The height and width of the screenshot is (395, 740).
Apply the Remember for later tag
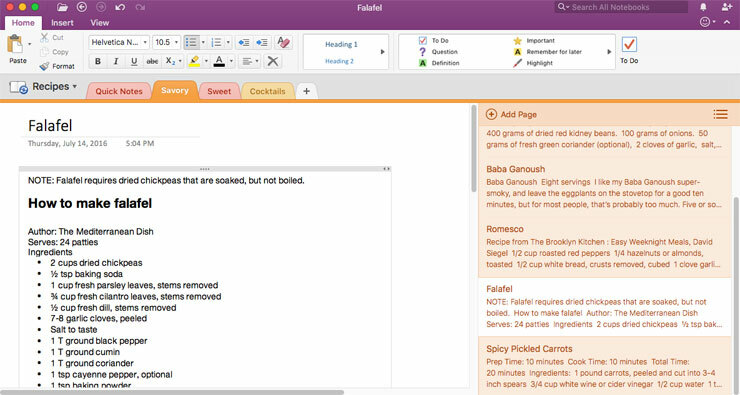(x=547, y=51)
